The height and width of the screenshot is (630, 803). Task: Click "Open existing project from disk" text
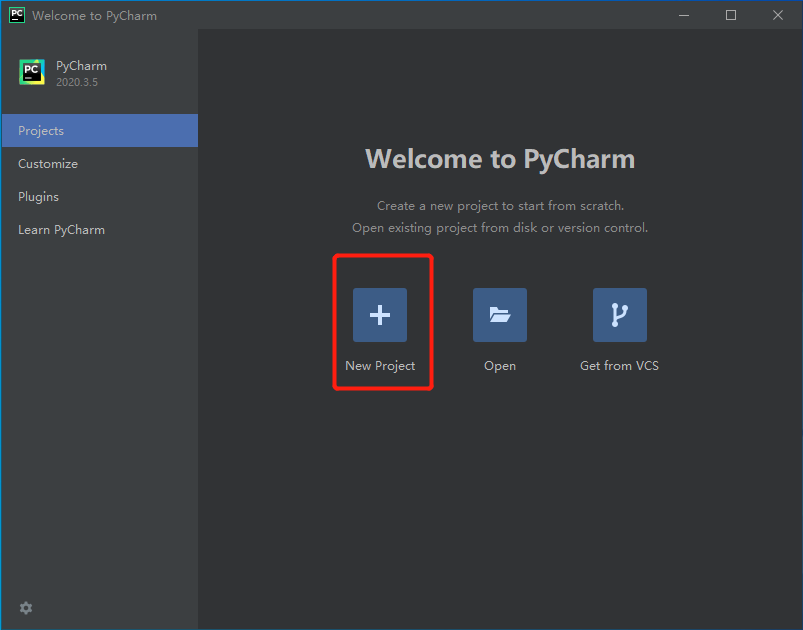click(x=500, y=228)
